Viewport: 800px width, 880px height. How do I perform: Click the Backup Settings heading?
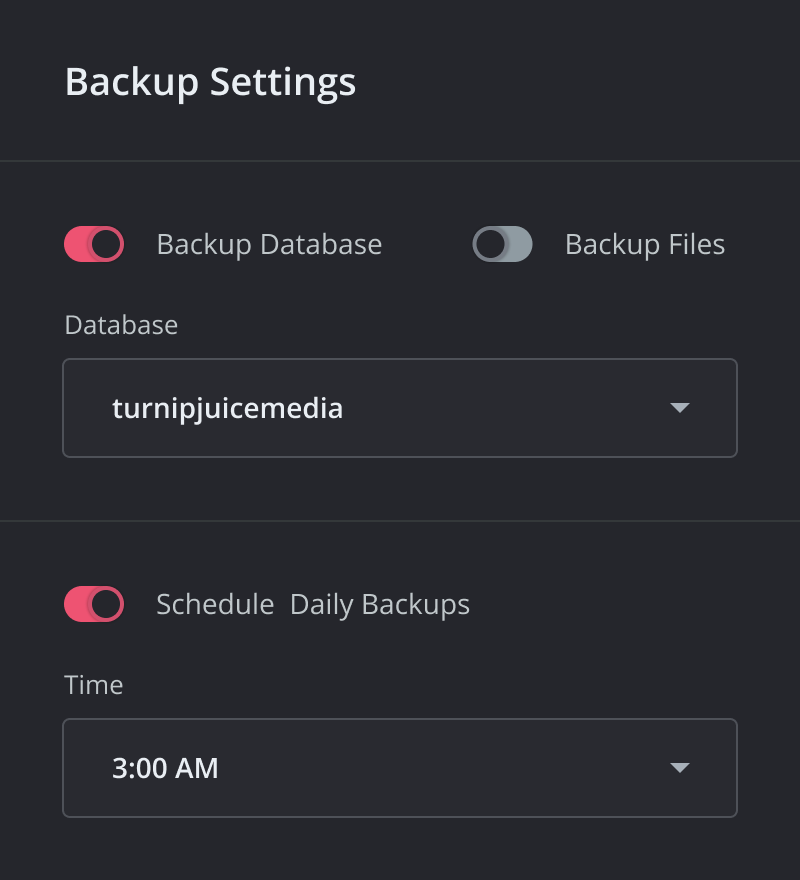pos(210,82)
